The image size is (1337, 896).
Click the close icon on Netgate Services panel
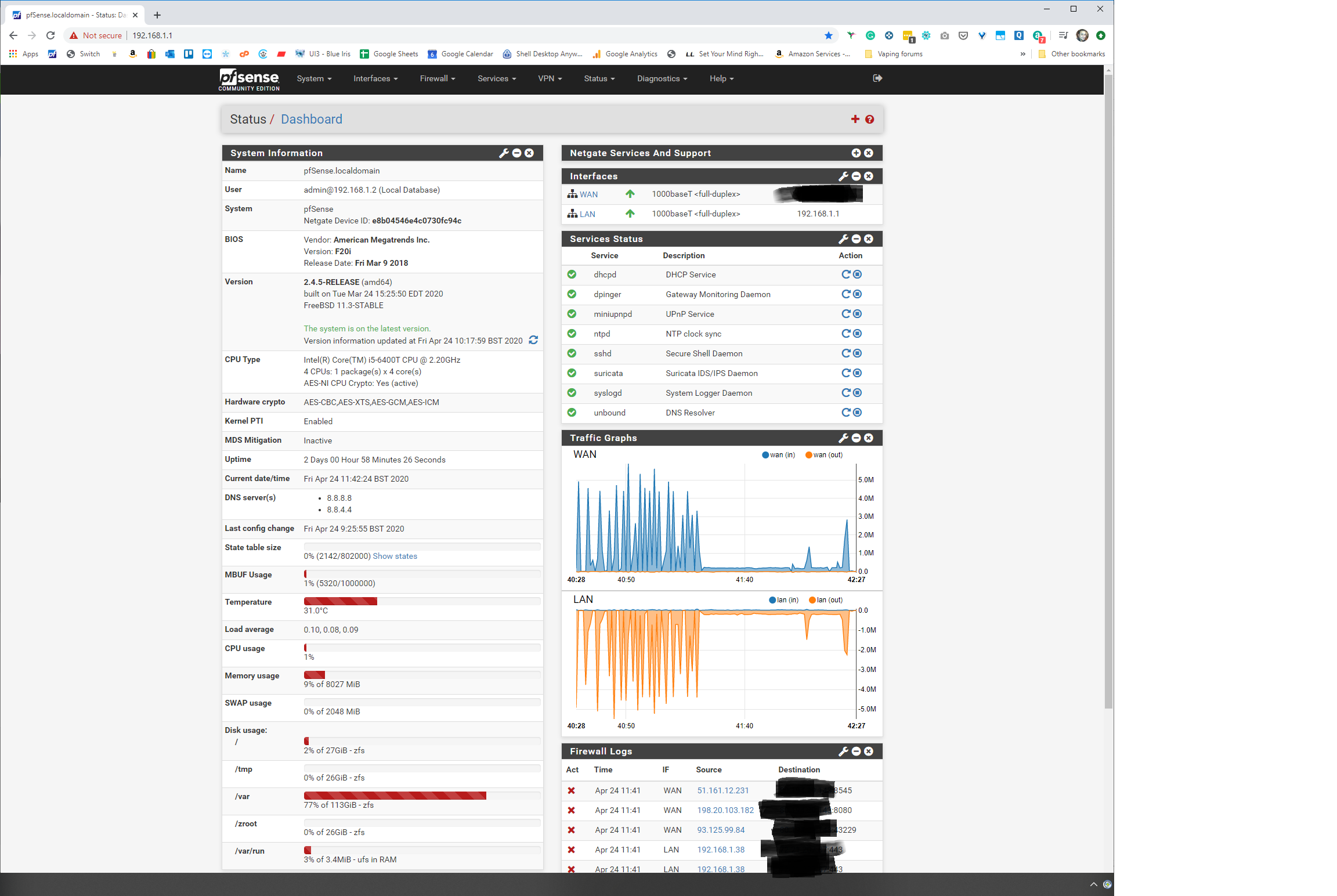(x=869, y=152)
